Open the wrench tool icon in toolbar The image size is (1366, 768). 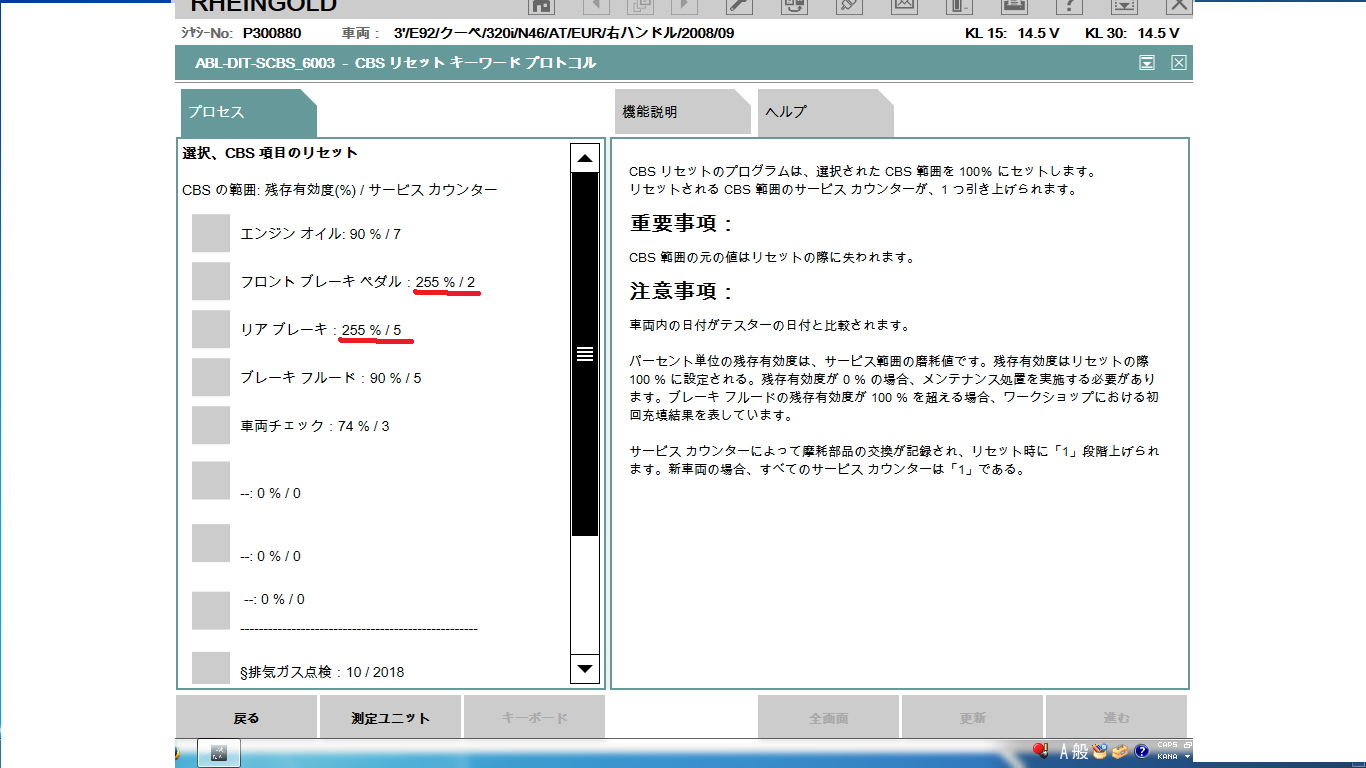coord(738,6)
